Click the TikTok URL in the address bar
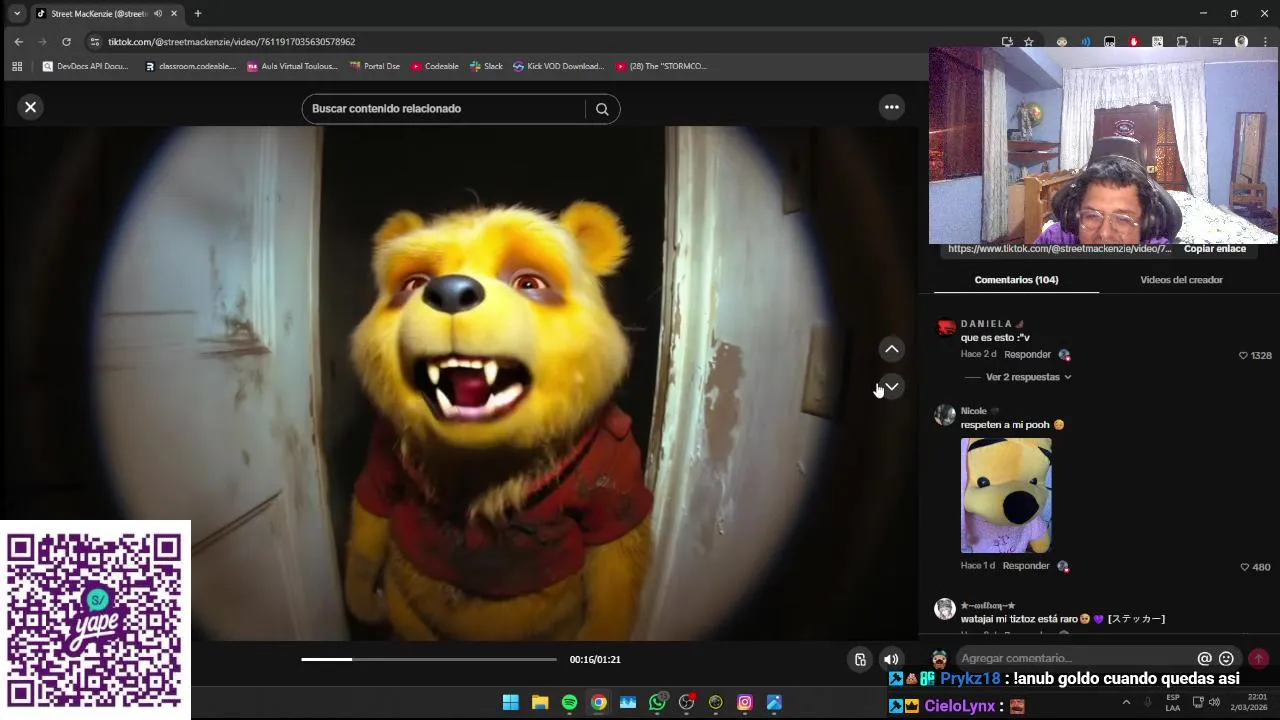The height and width of the screenshot is (720, 1280). pos(231,42)
